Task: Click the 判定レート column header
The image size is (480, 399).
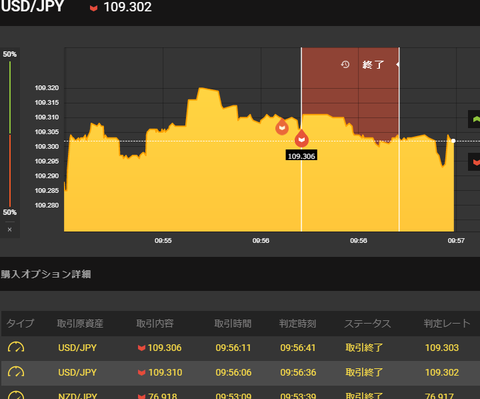Action: click(447, 323)
